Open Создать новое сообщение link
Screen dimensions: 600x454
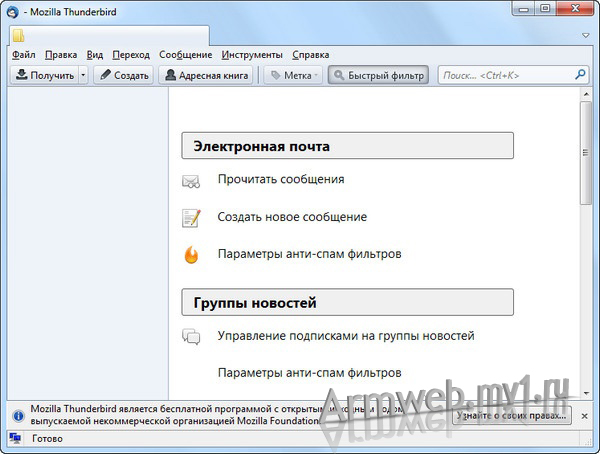point(292,217)
